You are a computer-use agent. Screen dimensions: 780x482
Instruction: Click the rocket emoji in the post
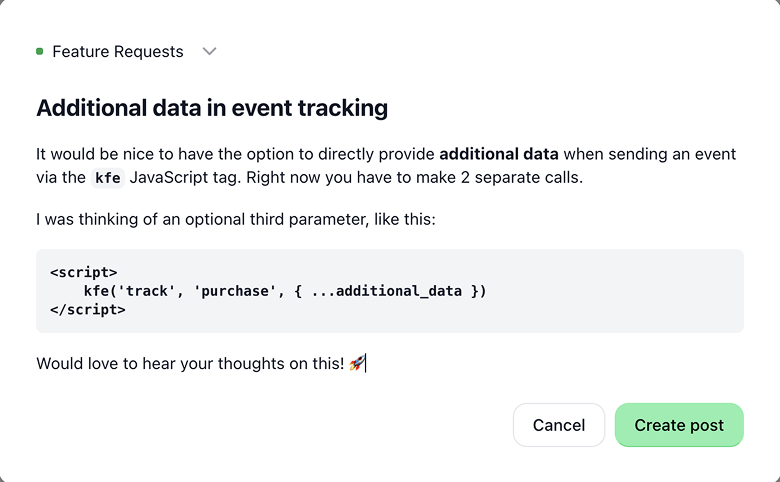357,363
